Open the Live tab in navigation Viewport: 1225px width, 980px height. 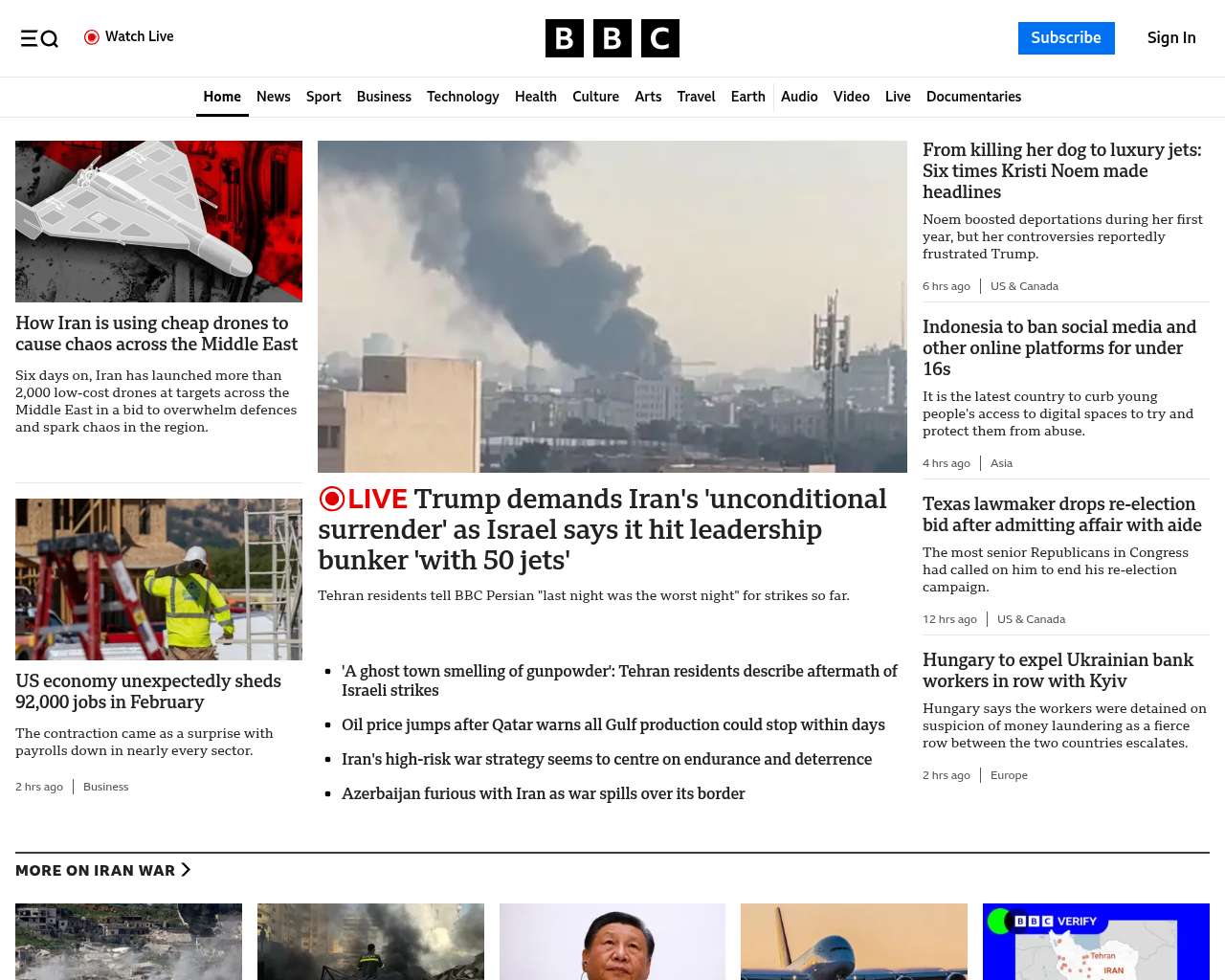click(x=898, y=97)
